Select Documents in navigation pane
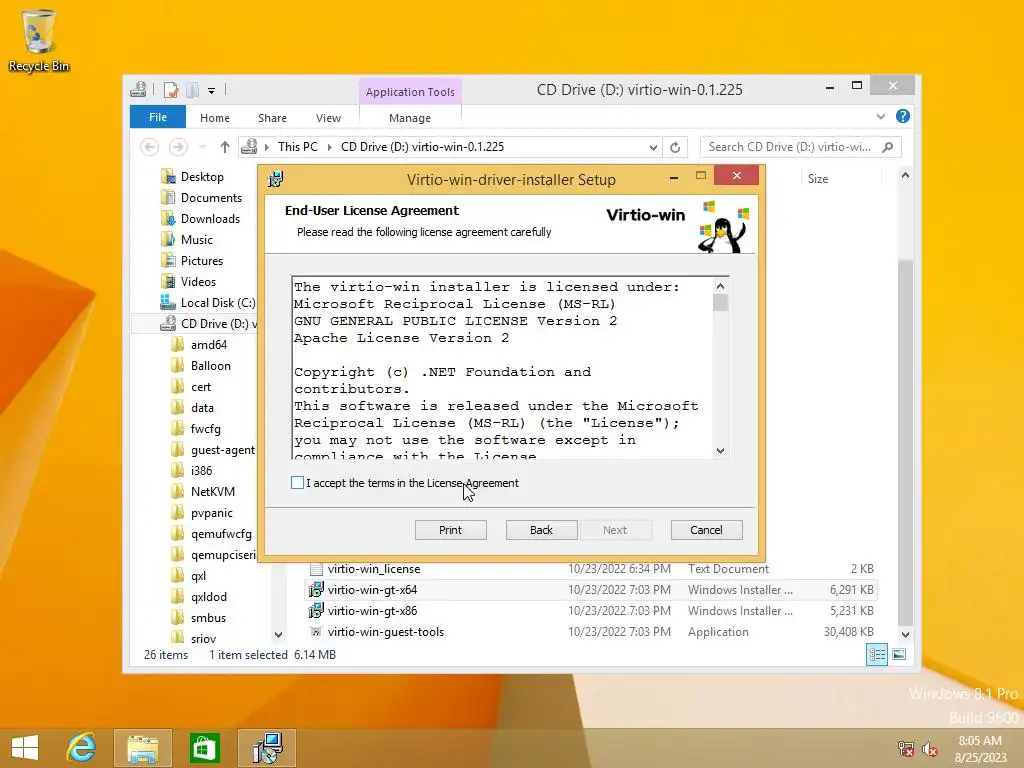Viewport: 1024px width, 768px height. 211,198
